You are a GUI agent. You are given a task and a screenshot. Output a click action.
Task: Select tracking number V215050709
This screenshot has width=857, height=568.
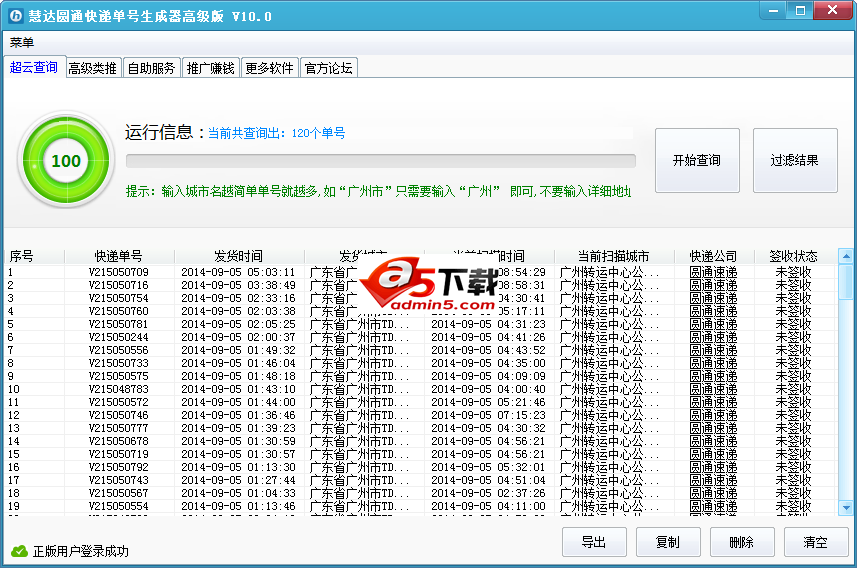coord(119,272)
